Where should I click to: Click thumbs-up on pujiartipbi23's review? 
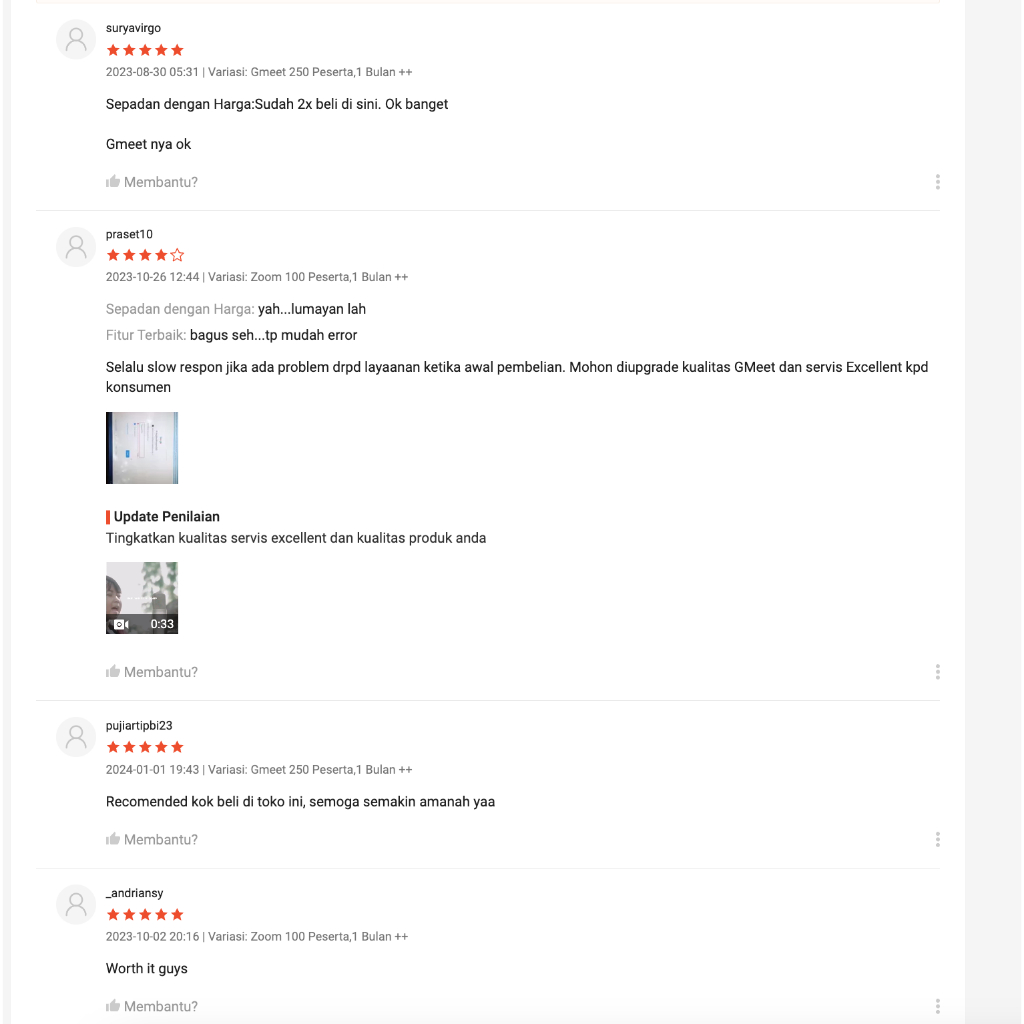[113, 839]
